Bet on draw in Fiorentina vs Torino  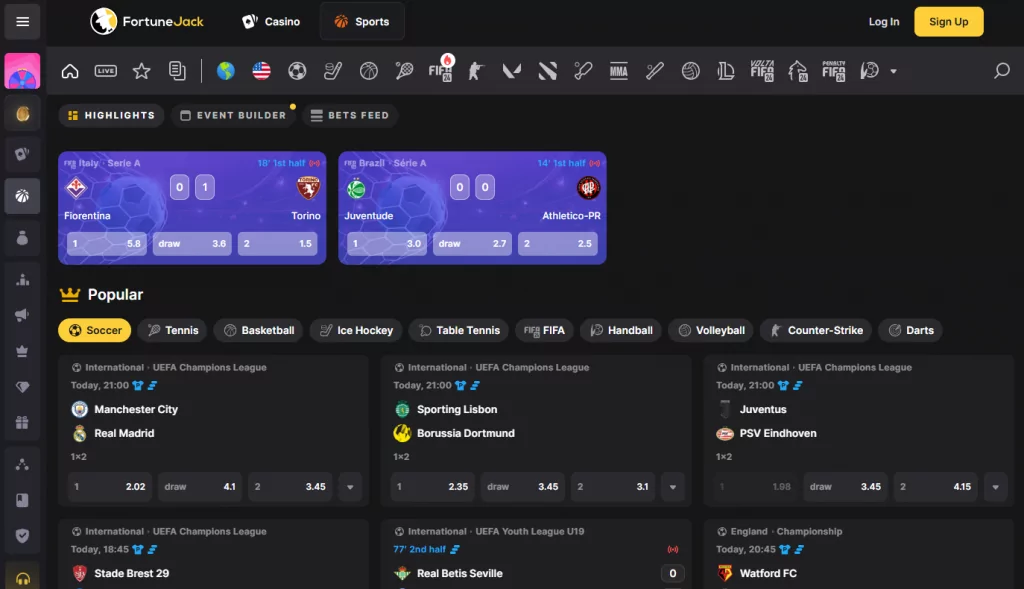[x=192, y=243]
